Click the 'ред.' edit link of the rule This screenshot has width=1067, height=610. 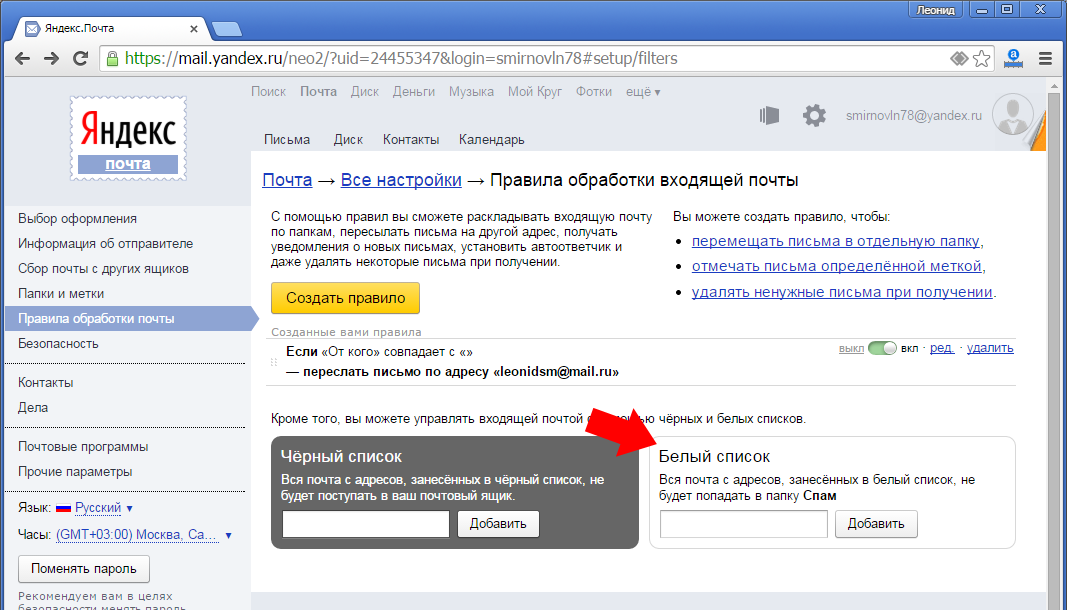click(x=942, y=348)
